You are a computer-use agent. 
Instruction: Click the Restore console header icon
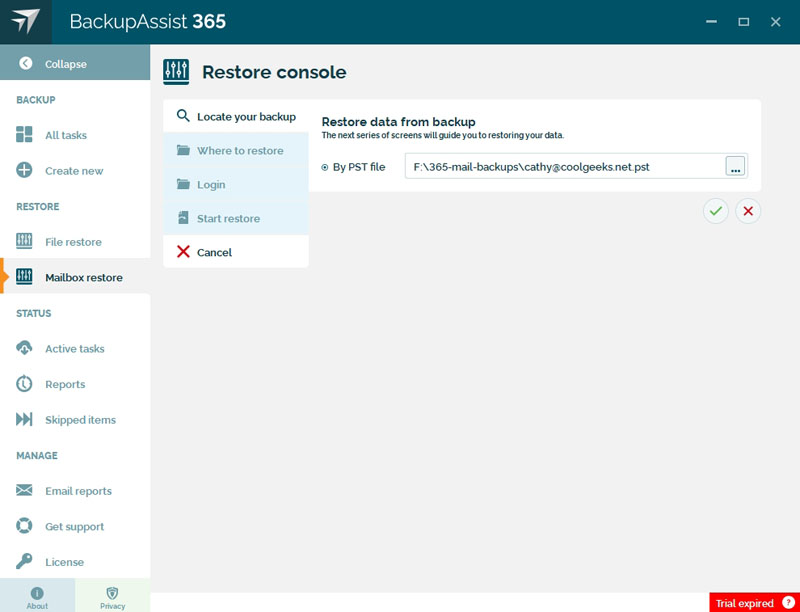coord(176,71)
